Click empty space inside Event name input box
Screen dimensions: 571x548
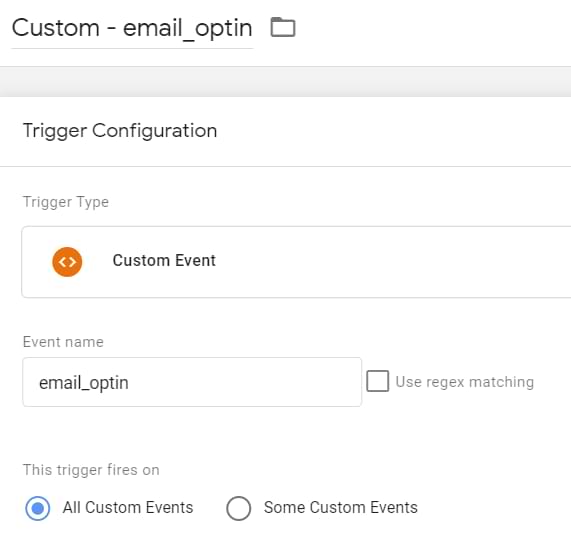[x=244, y=382]
